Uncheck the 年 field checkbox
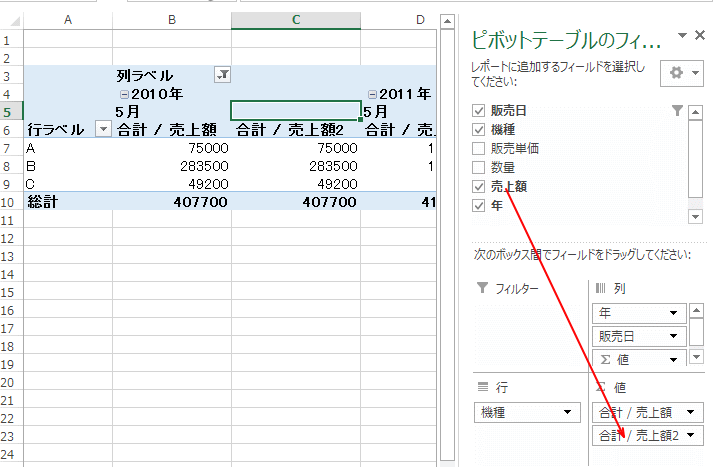The height and width of the screenshot is (467, 714). point(478,206)
